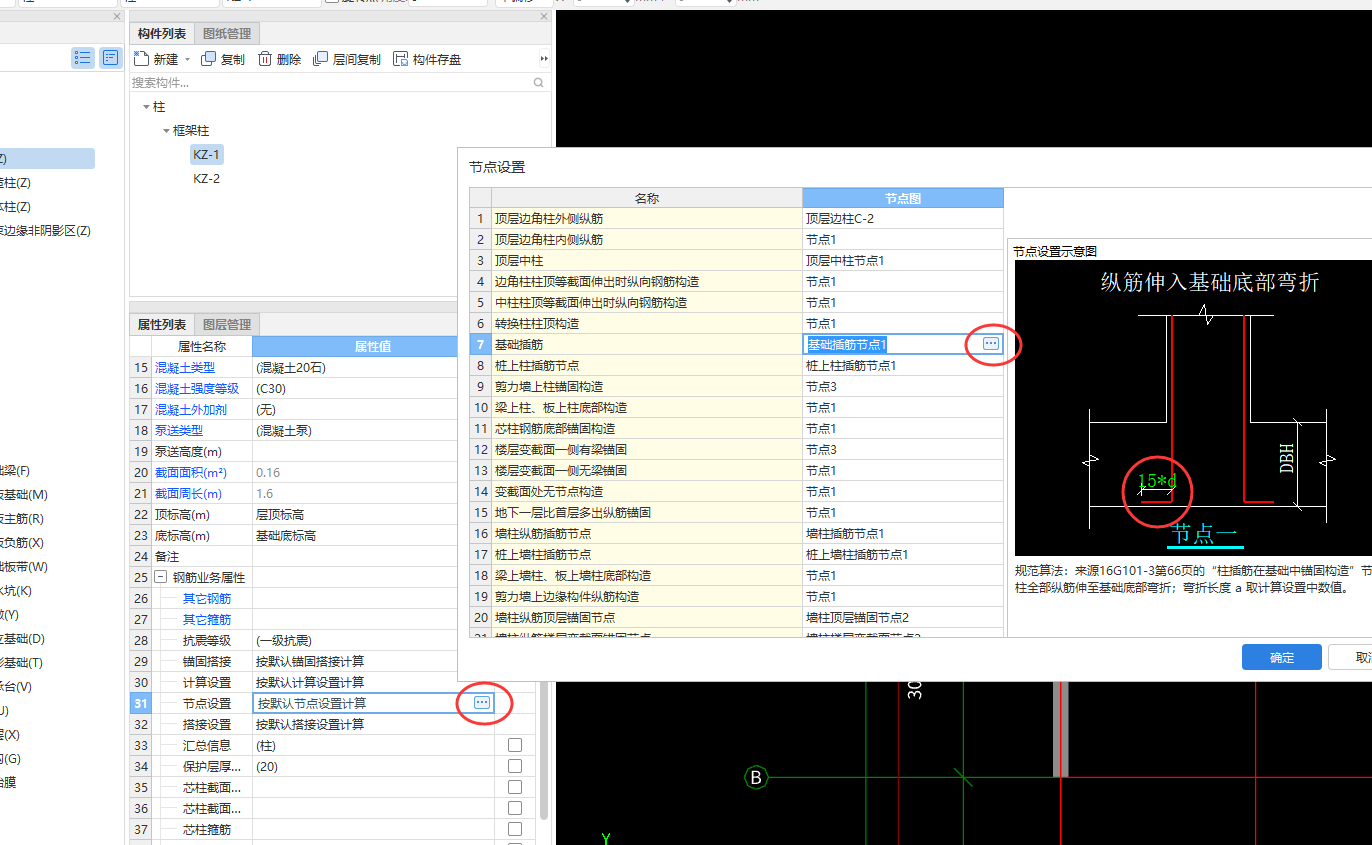
Task: Click the 删除 trash icon
Action: (x=265, y=59)
